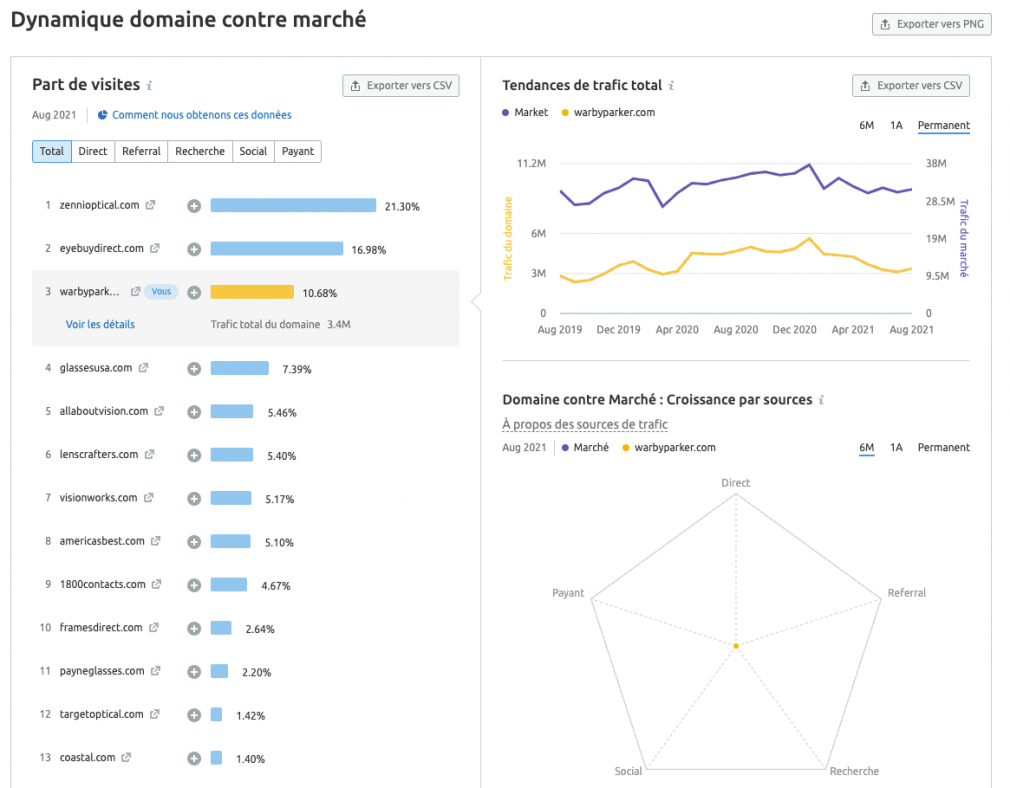Click plus icon in 1800contacts.com row

[194, 585]
